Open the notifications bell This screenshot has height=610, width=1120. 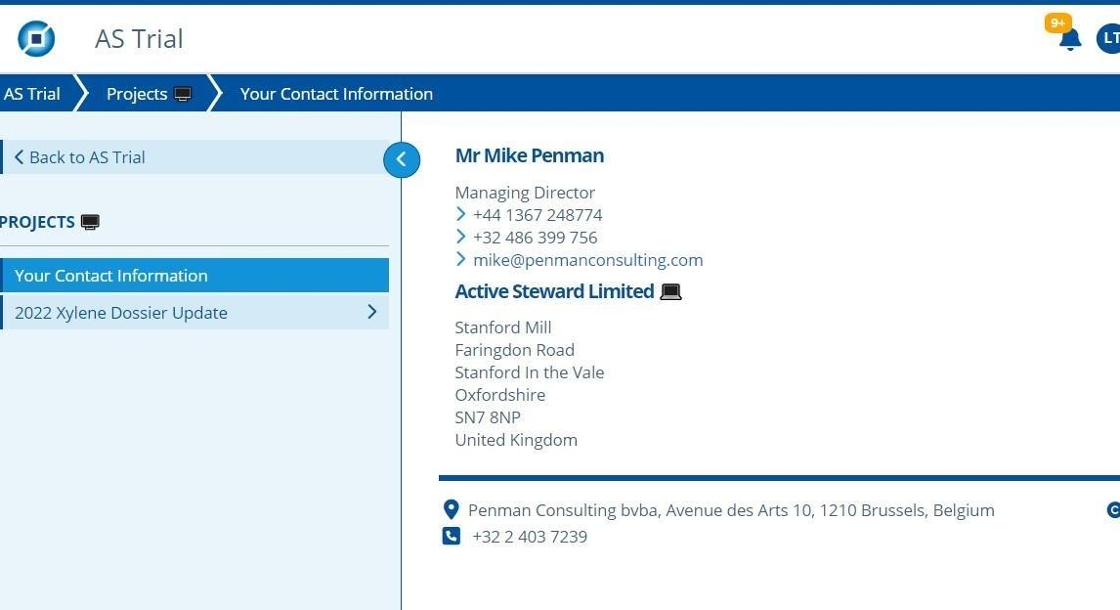coord(1070,40)
